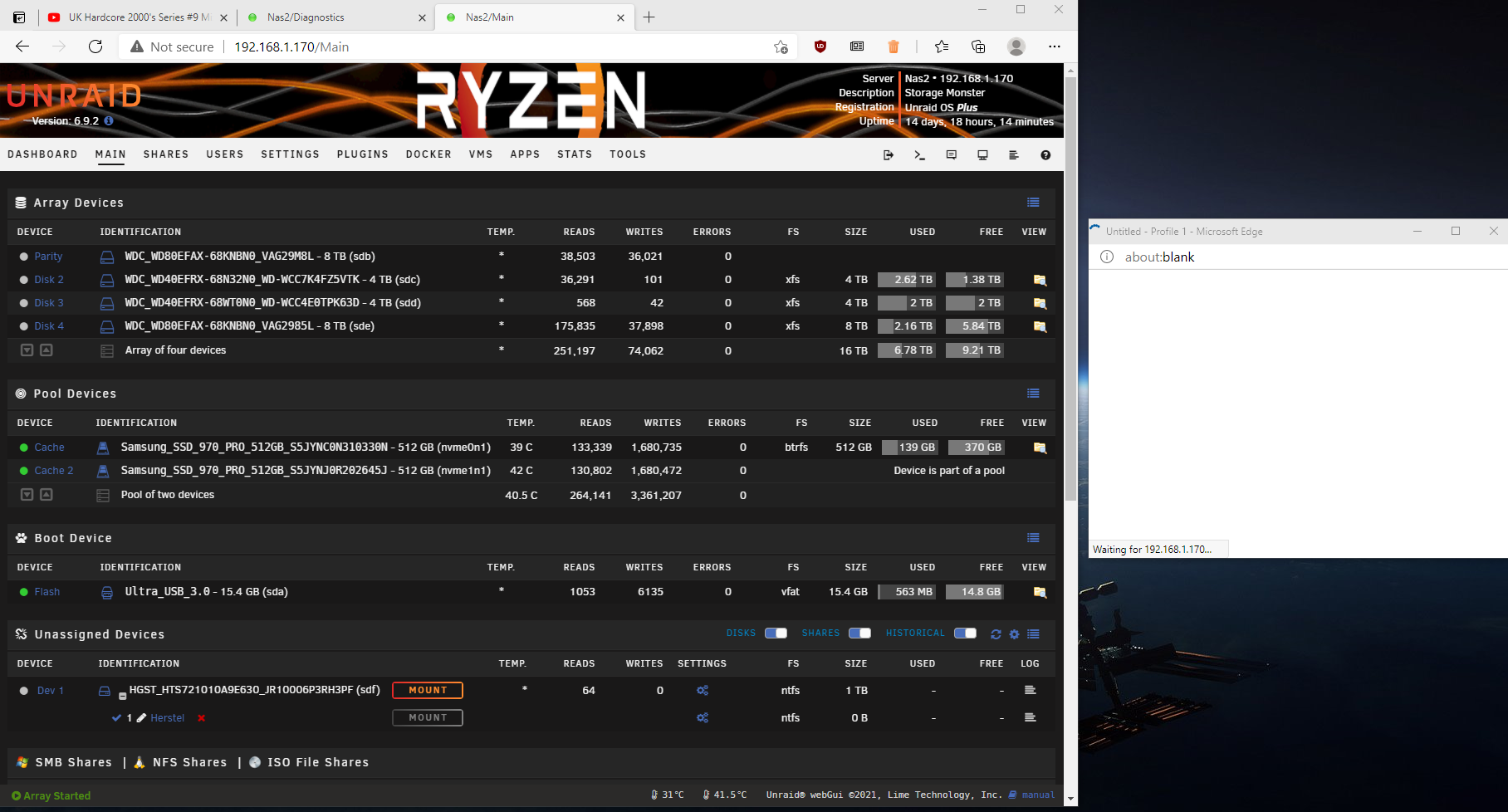Toggle the HISTORICAL switch
Screen dimensions: 1508x812
coord(965,633)
